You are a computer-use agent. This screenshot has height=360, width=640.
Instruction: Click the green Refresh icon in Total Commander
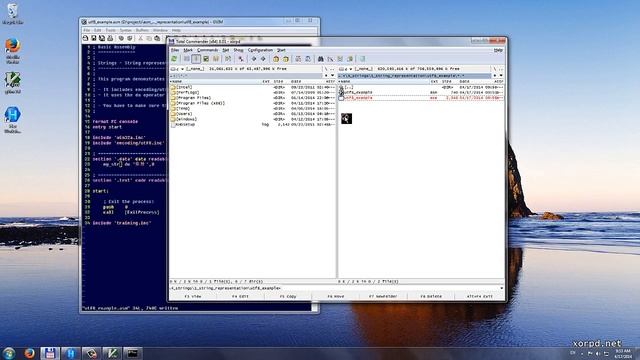(174, 59)
